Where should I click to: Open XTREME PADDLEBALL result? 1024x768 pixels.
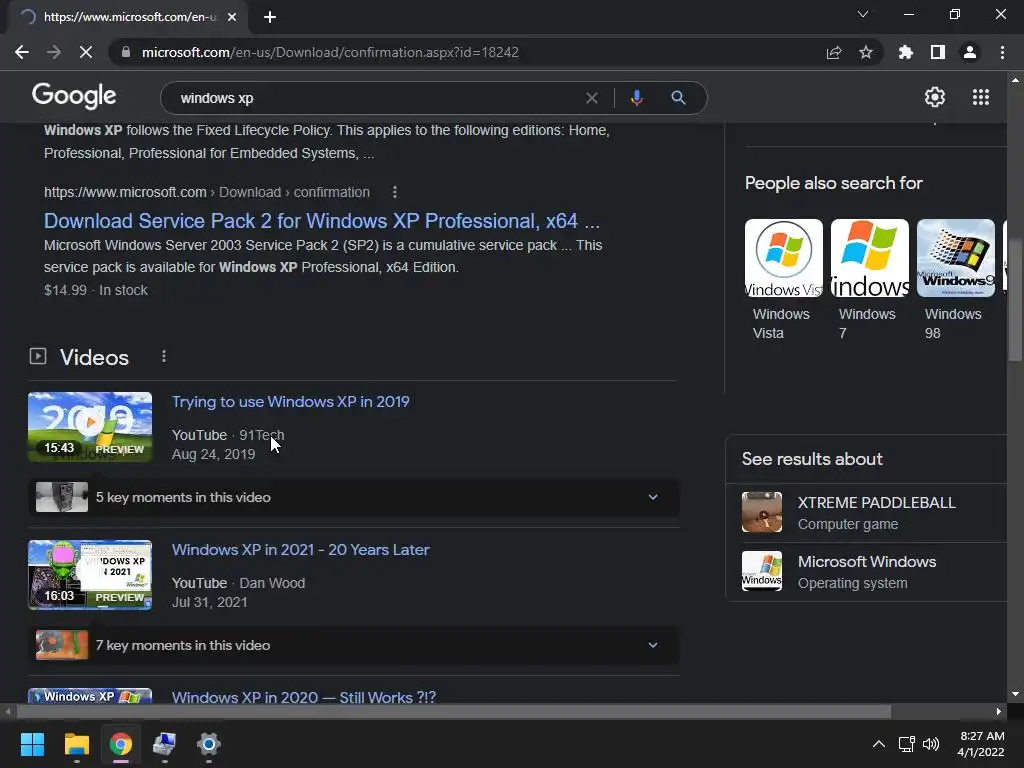pos(874,513)
